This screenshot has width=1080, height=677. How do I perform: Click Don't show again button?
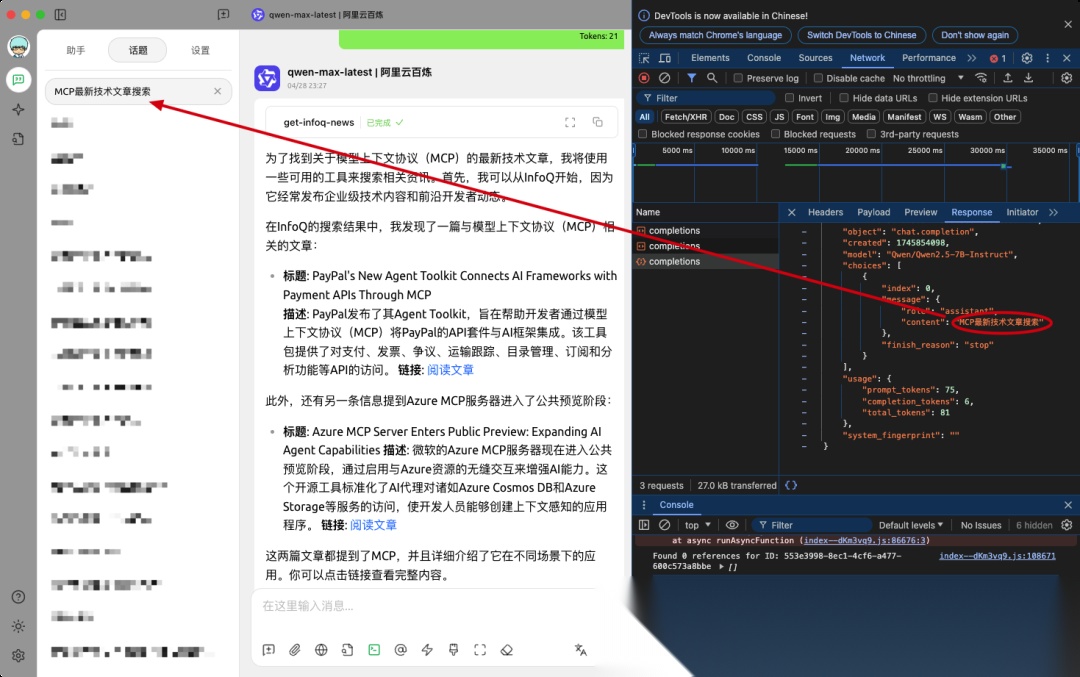pos(975,35)
